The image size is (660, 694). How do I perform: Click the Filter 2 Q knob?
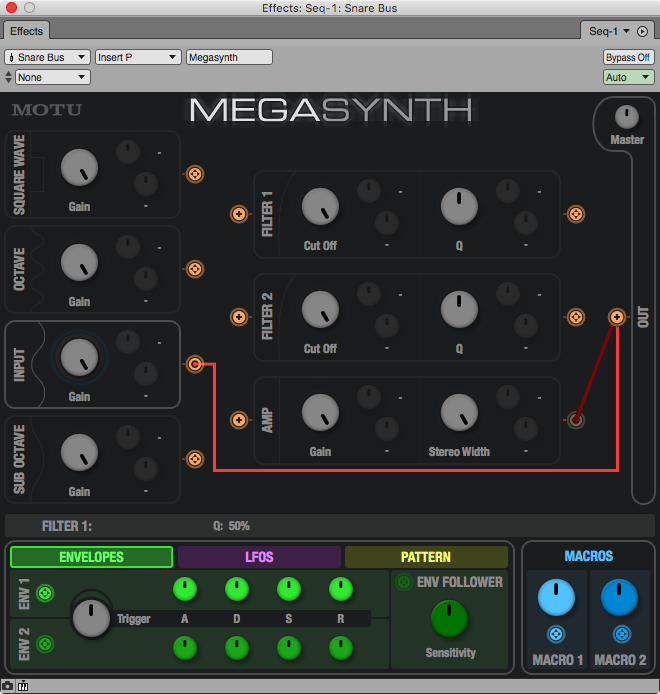[459, 310]
